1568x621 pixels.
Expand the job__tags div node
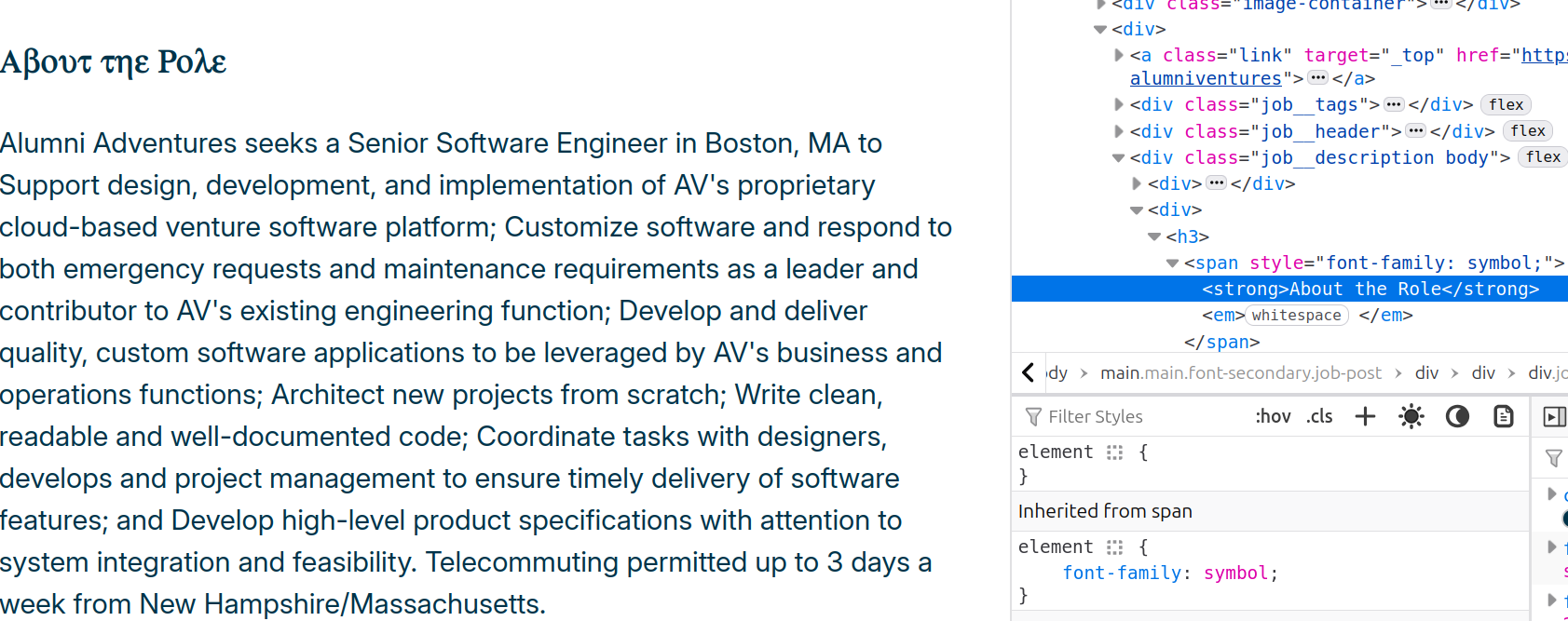[x=1119, y=104]
